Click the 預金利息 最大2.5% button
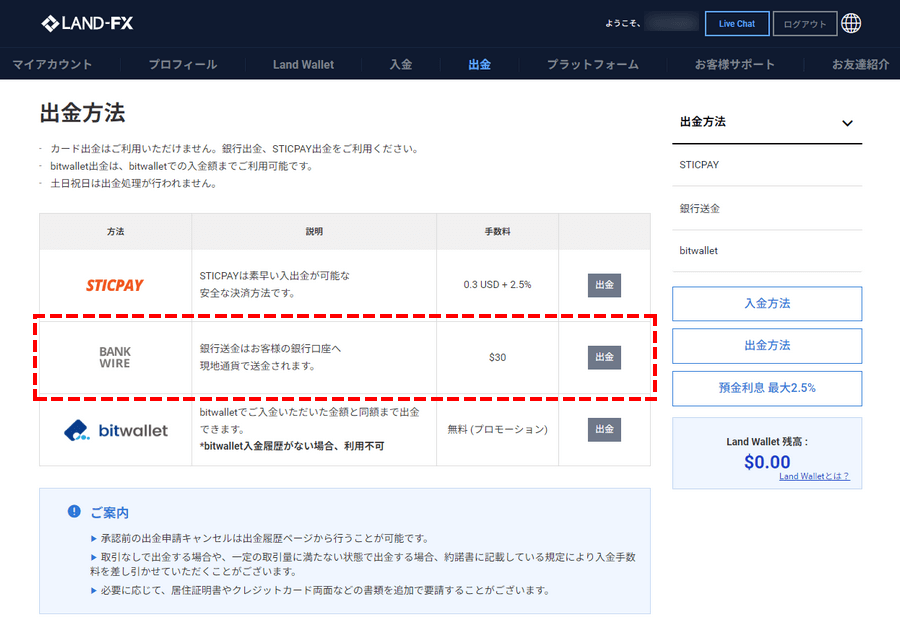The width and height of the screenshot is (900, 633). tap(767, 389)
